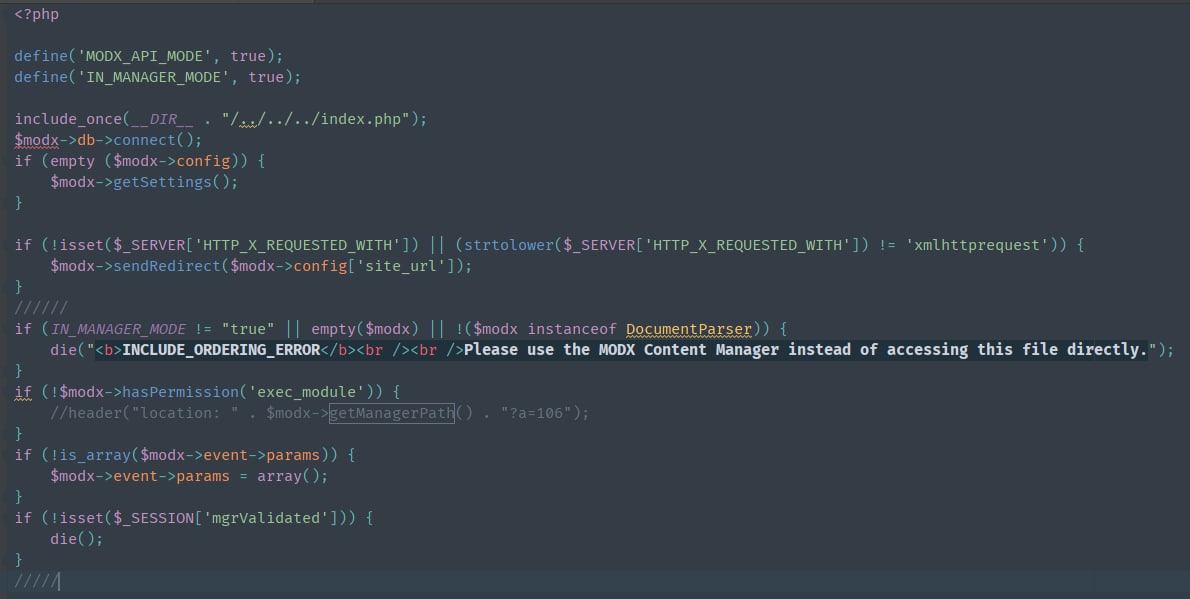1190x599 pixels.
Task: Click the db property in $modx->db
Action: click(86, 140)
